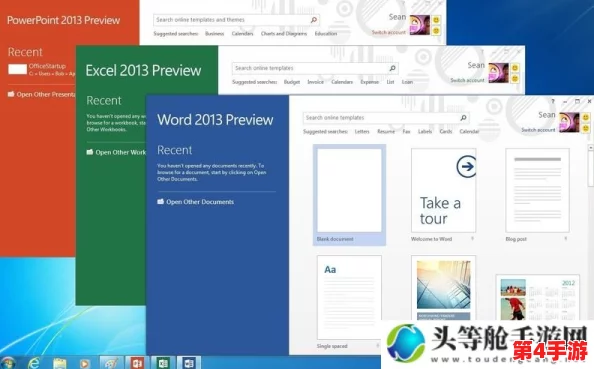Click Sean's profile picture in the Excel window

pyautogui.click(x=499, y=73)
